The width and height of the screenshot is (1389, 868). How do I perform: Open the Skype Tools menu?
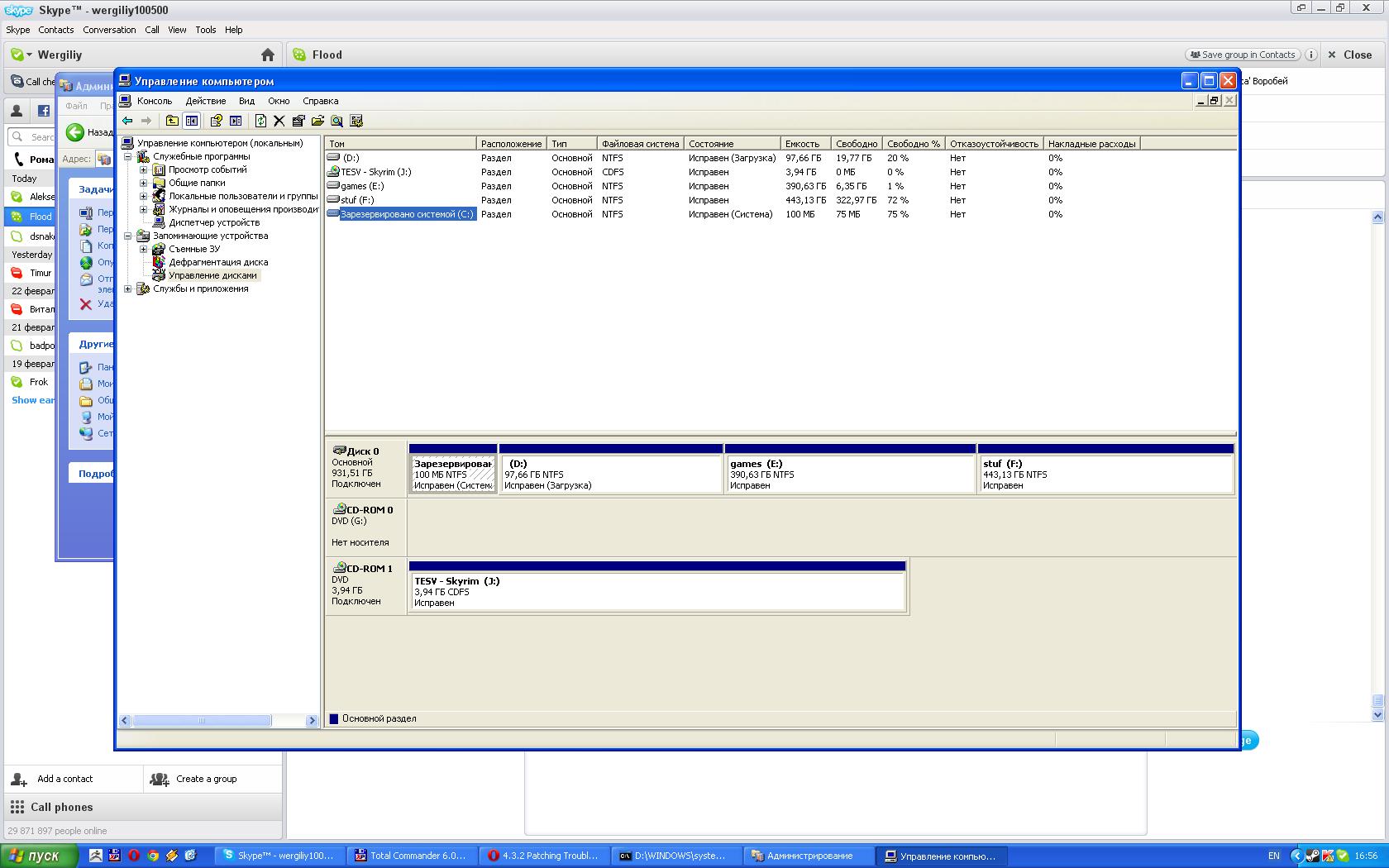point(206,30)
